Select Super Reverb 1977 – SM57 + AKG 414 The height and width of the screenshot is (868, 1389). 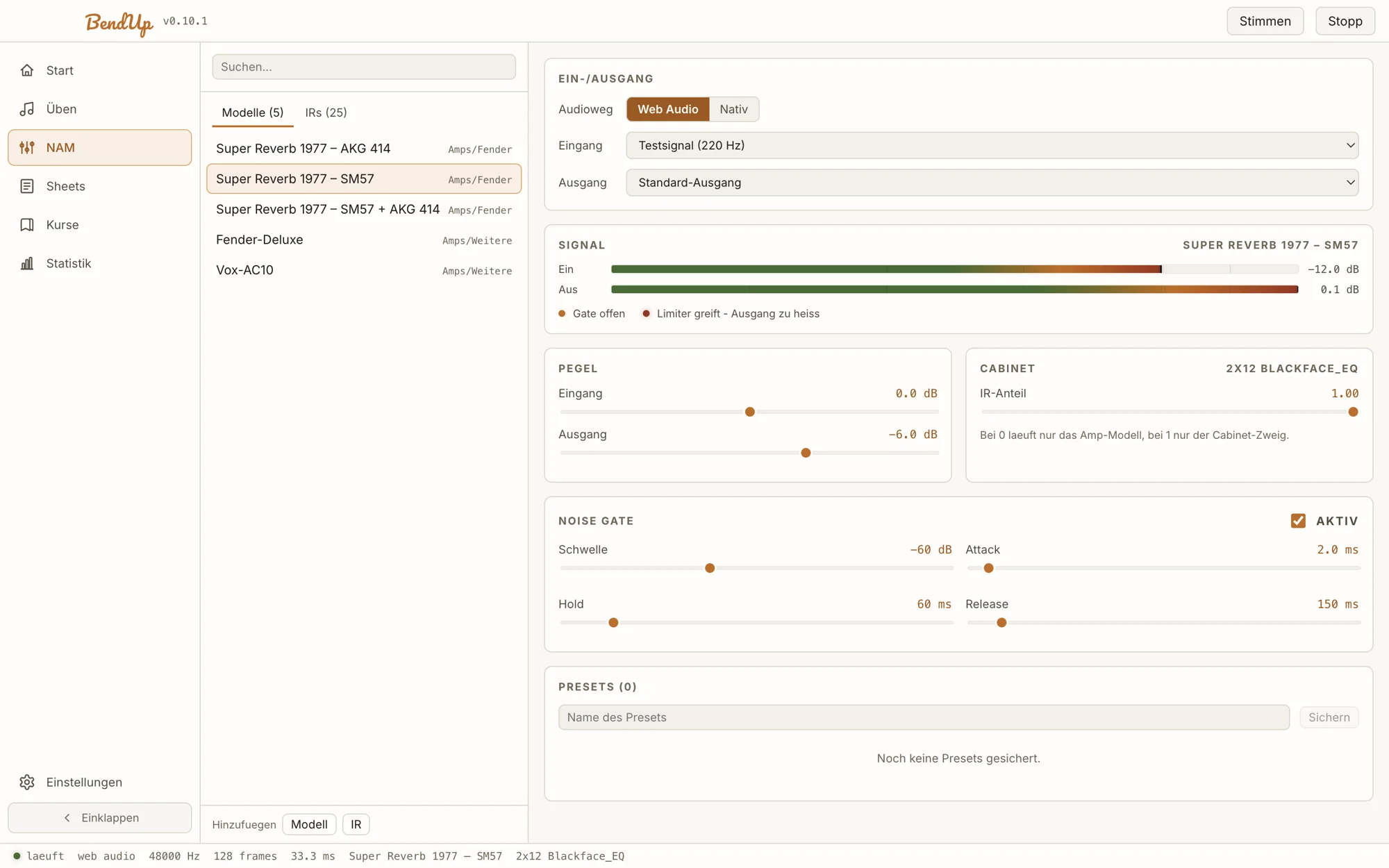pyautogui.click(x=364, y=209)
